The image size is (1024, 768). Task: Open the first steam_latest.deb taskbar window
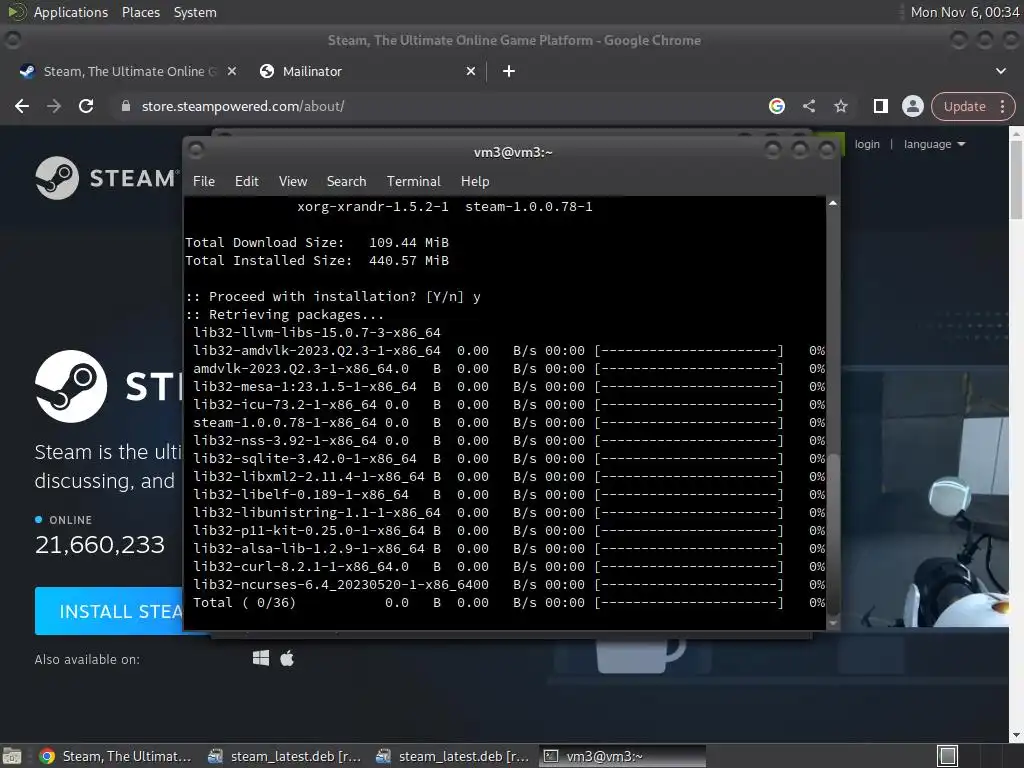pyautogui.click(x=284, y=756)
